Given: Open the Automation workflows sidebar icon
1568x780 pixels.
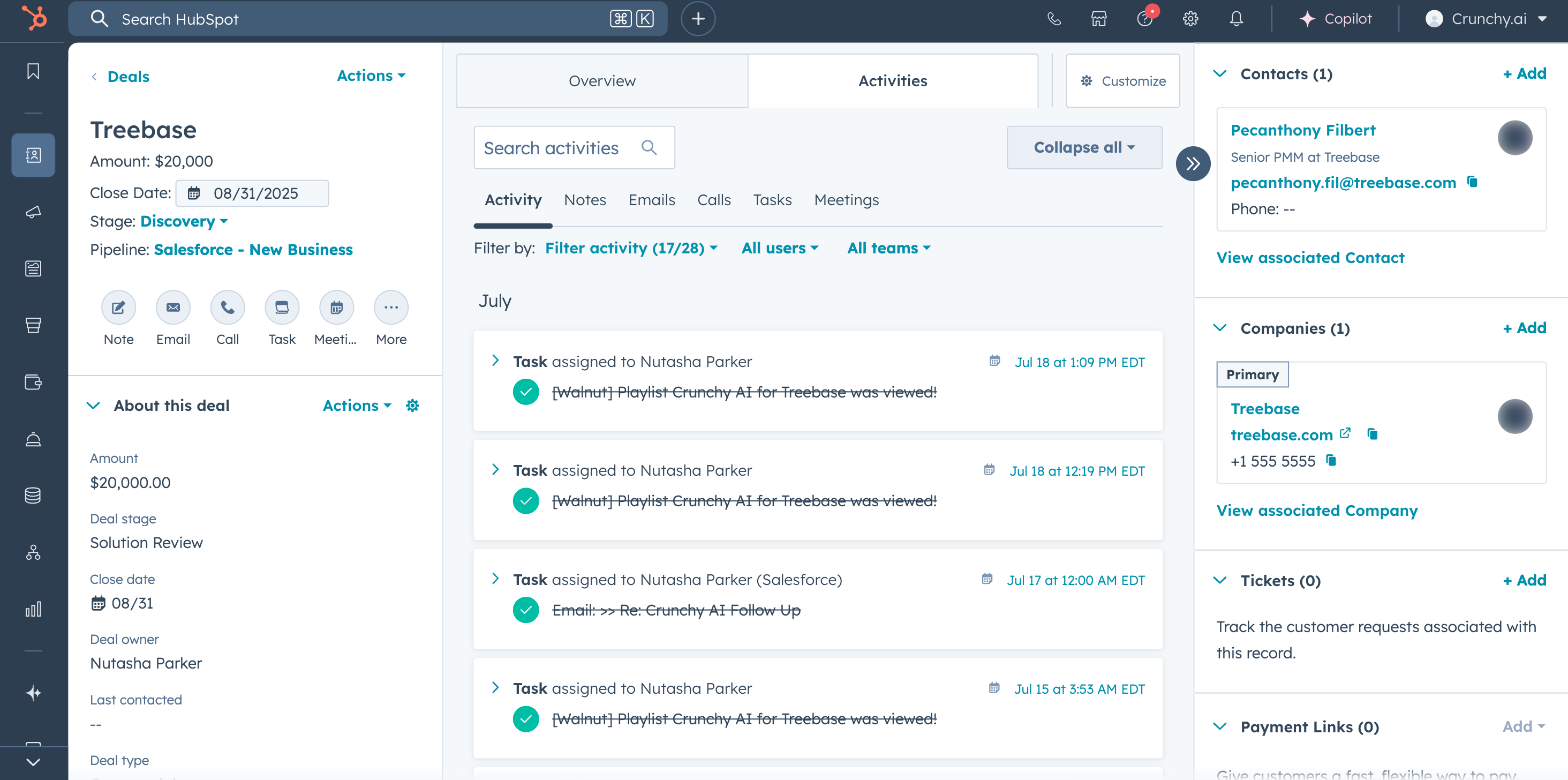Looking at the screenshot, I should pyautogui.click(x=34, y=552).
